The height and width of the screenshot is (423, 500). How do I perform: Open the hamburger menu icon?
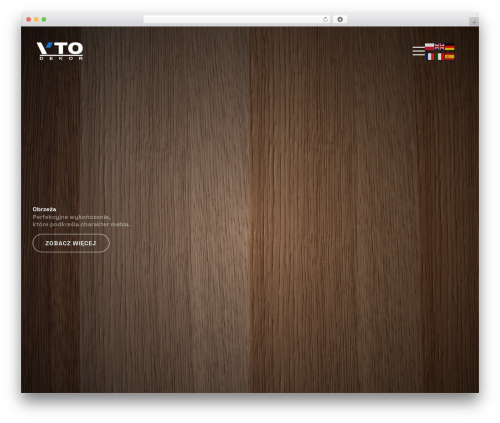tap(418, 51)
